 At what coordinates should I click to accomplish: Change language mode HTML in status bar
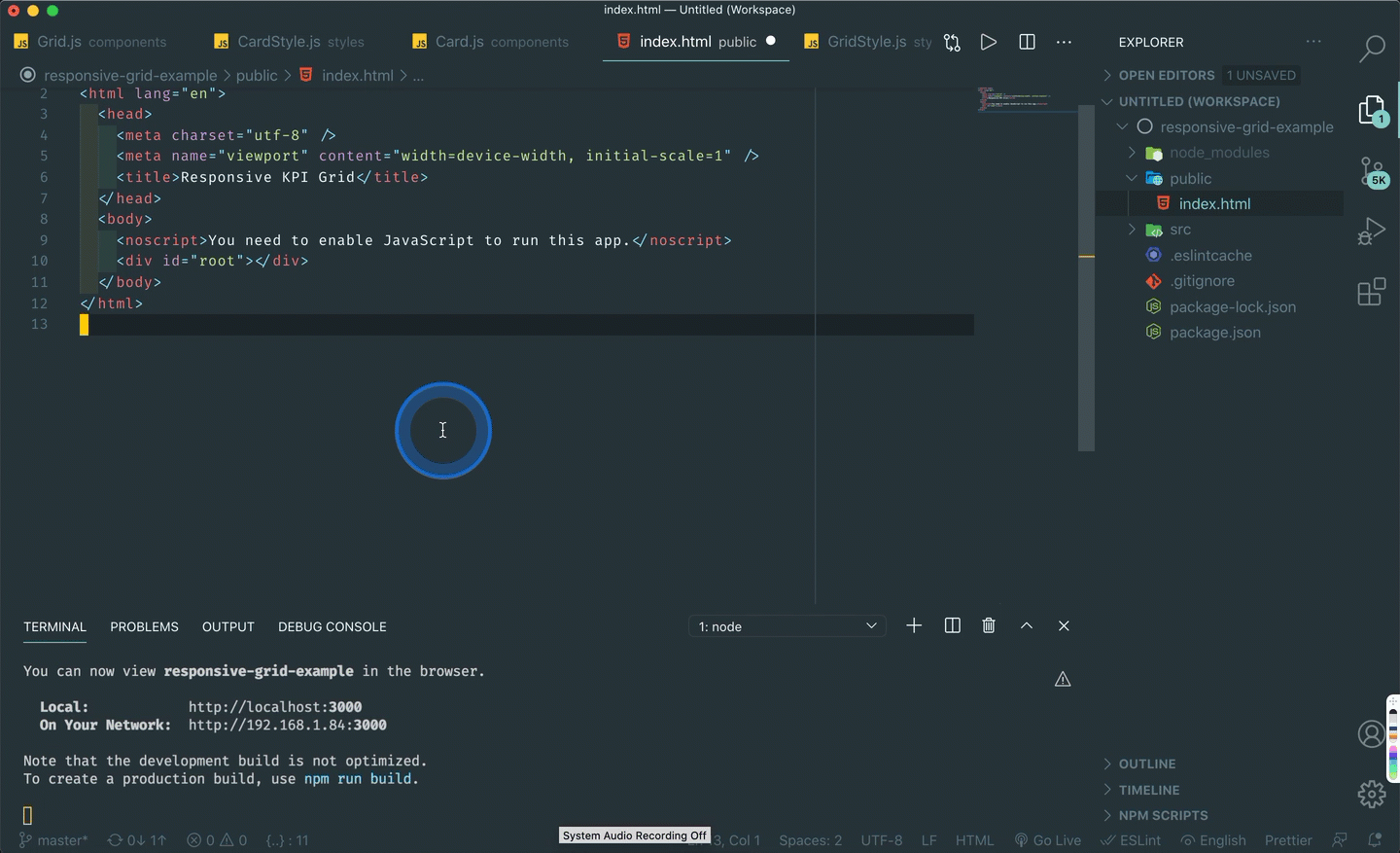pyautogui.click(x=974, y=839)
